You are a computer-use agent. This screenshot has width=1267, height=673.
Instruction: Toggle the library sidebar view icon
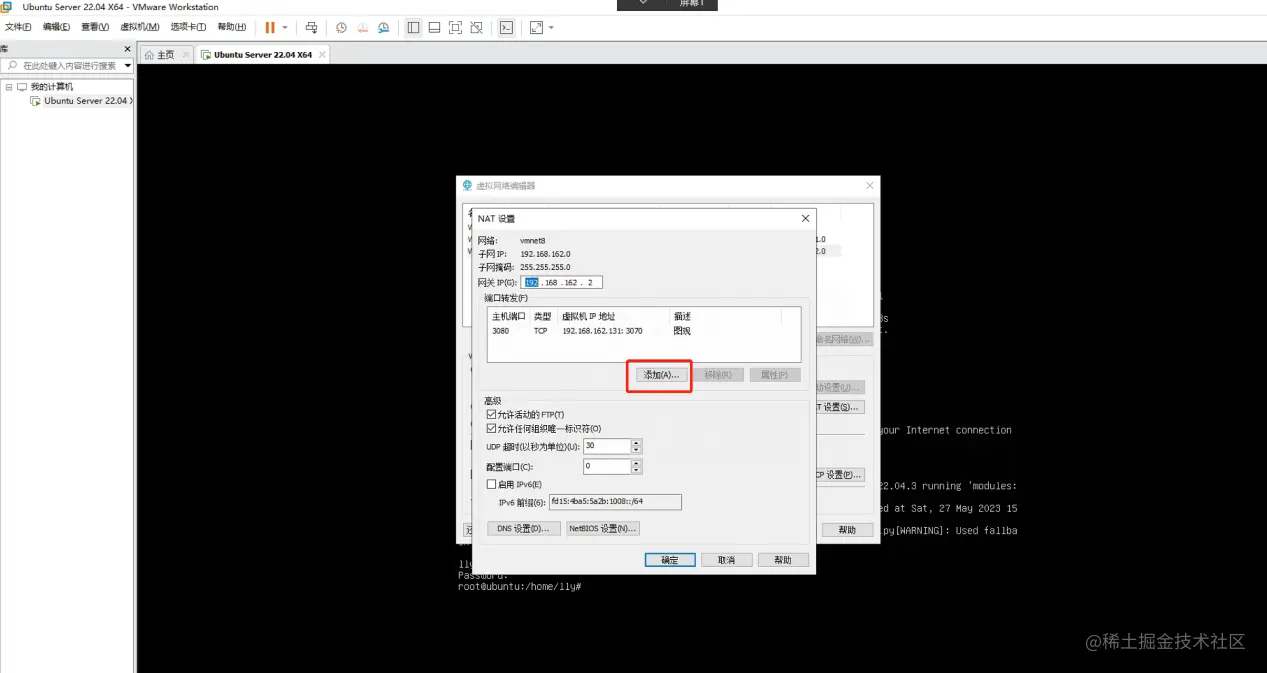tap(413, 28)
